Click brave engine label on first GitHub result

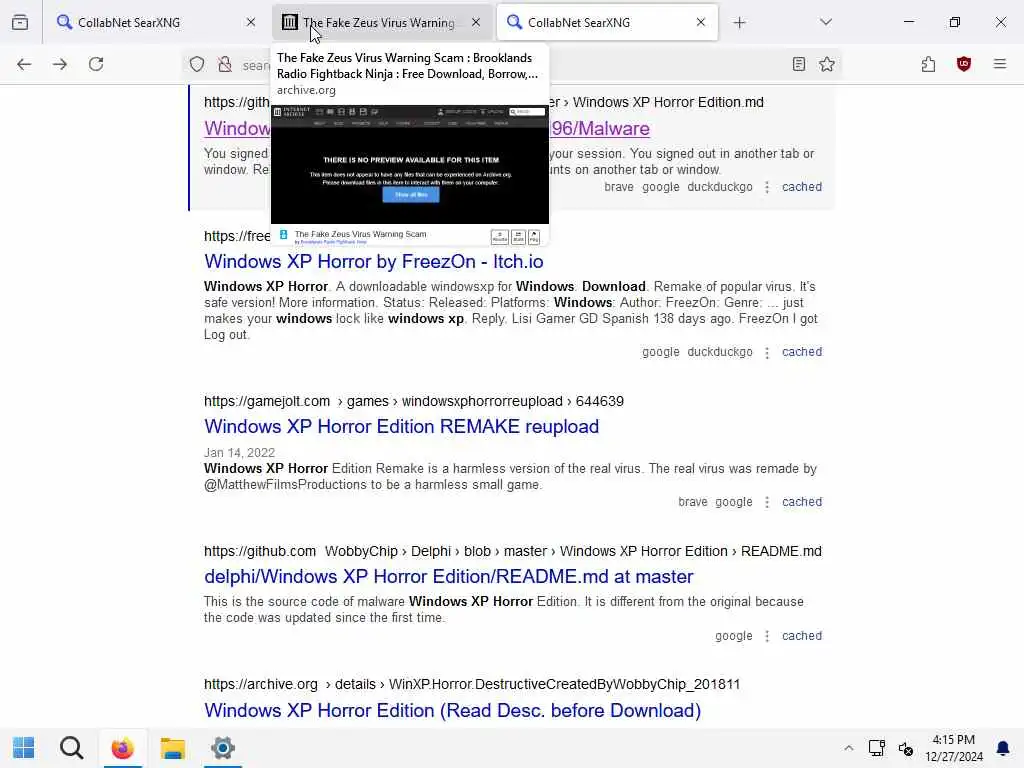(x=618, y=187)
